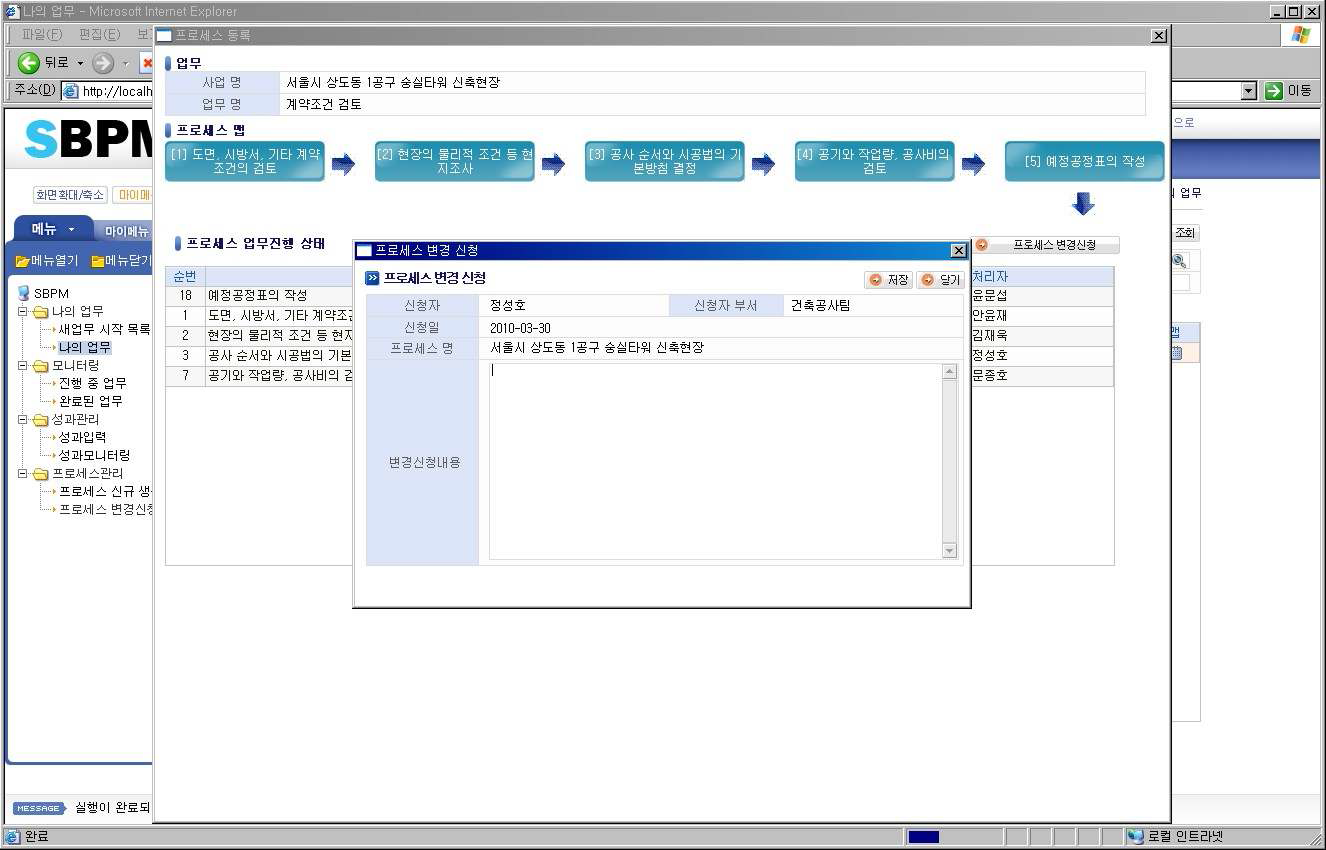Click the 화면확대/축소 button
This screenshot has height=850, width=1326.
pyautogui.click(x=70, y=194)
